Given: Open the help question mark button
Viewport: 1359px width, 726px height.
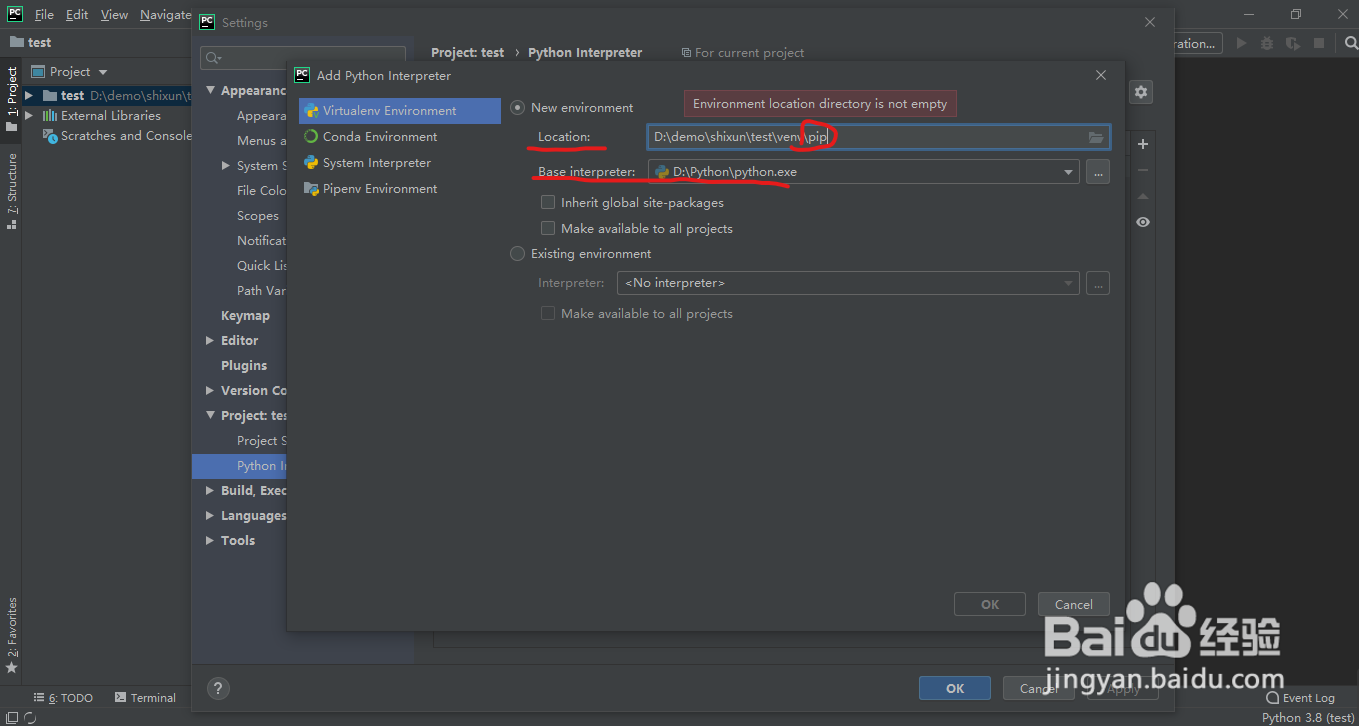Looking at the screenshot, I should (218, 688).
